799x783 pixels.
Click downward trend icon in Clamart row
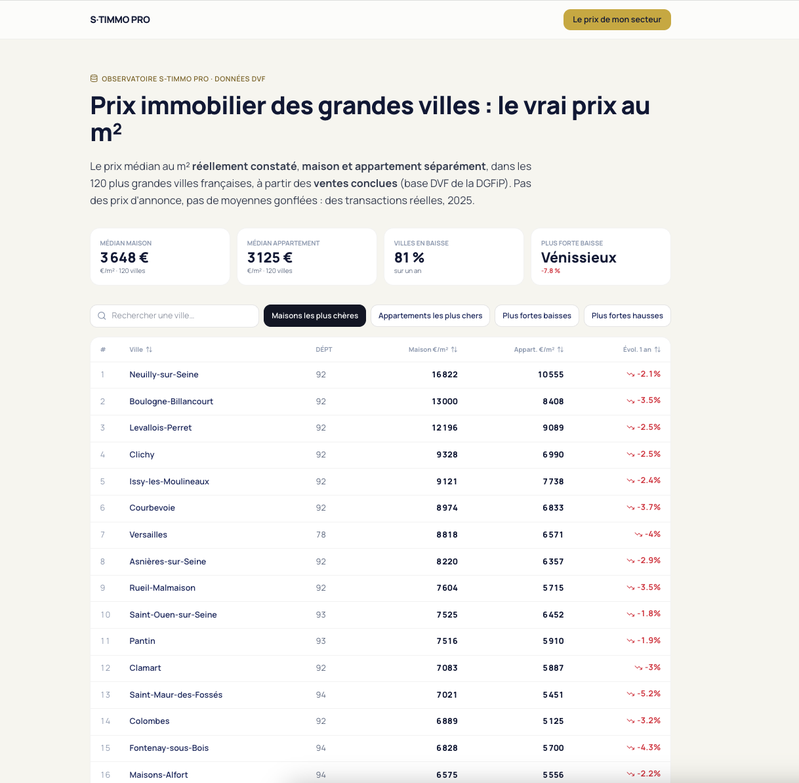point(638,667)
